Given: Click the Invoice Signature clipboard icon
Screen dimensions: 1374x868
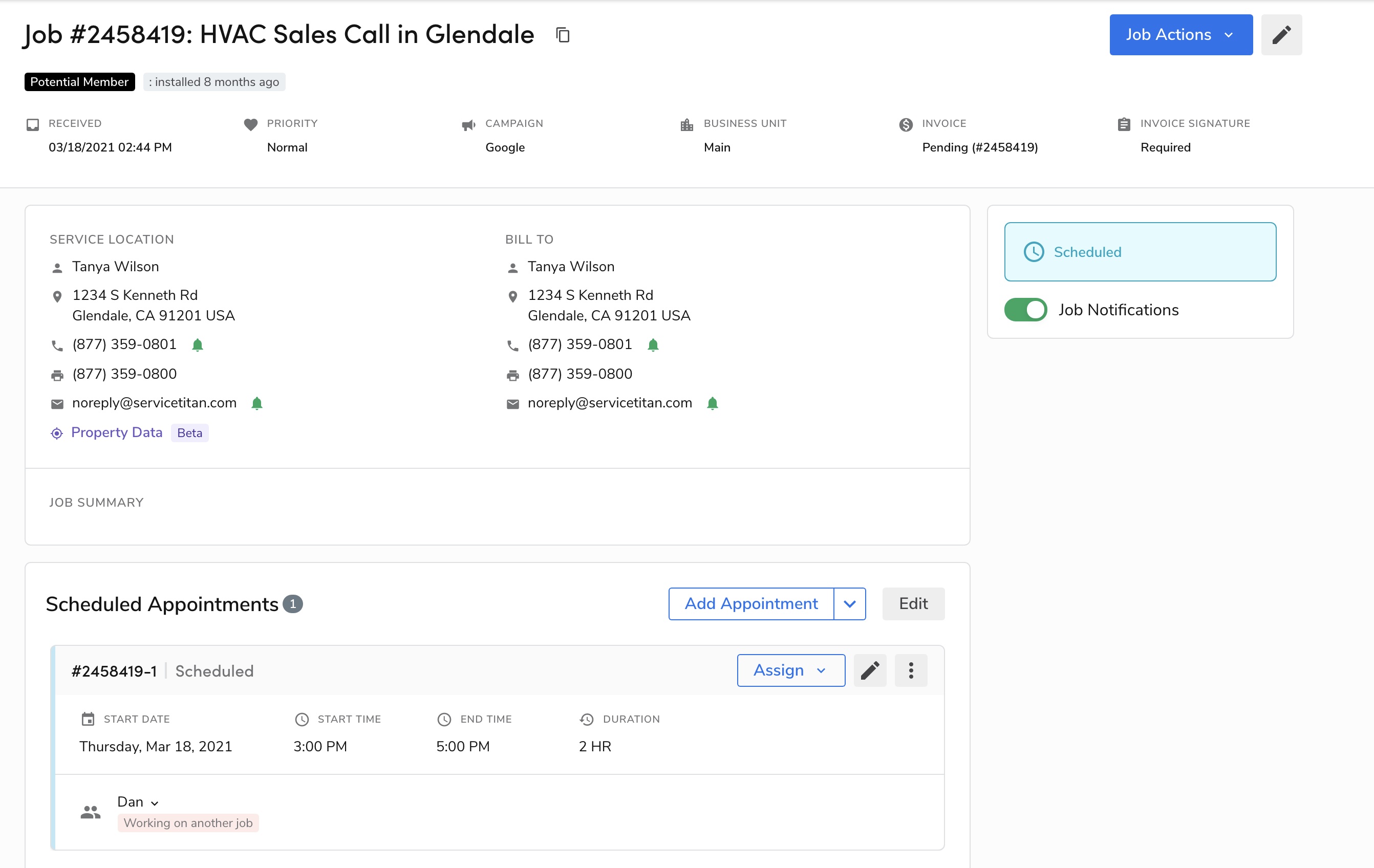Looking at the screenshot, I should (1124, 124).
